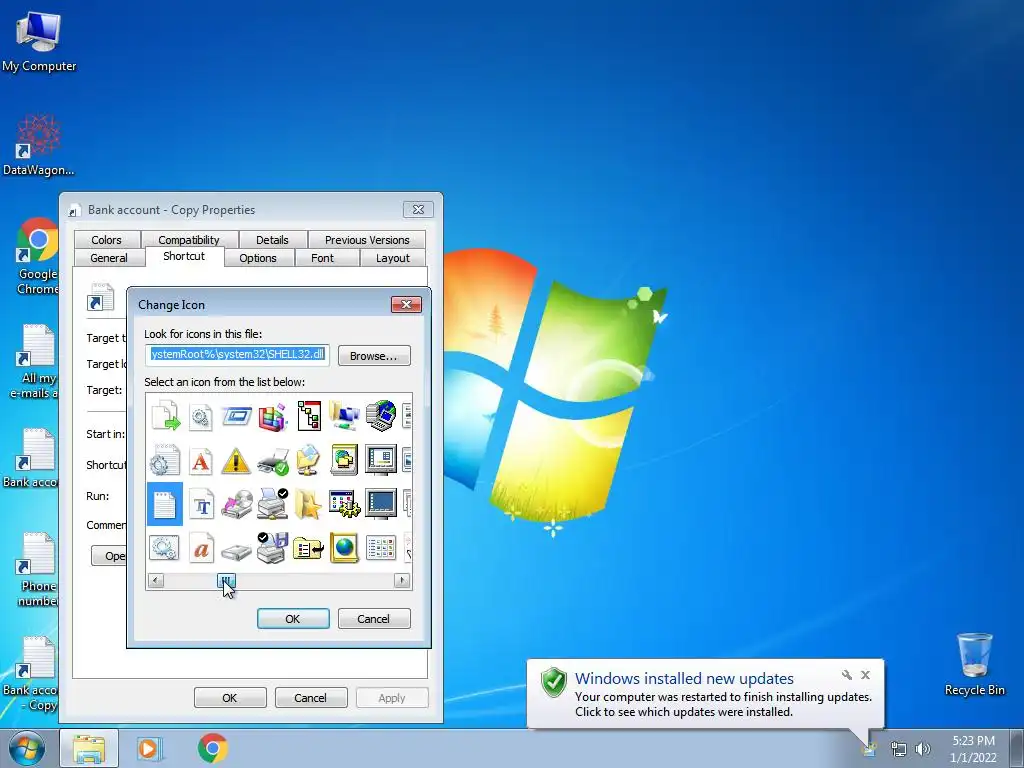This screenshot has height=768, width=1024.
Task: Open the Windows Start menu orb
Action: 27,748
